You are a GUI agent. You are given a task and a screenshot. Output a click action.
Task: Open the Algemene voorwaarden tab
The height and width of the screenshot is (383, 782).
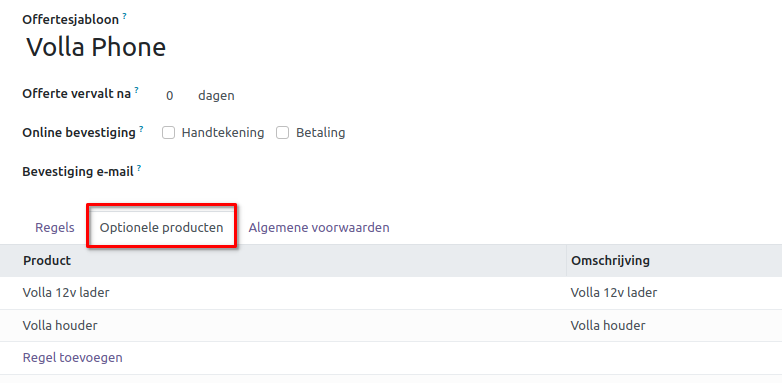(319, 228)
